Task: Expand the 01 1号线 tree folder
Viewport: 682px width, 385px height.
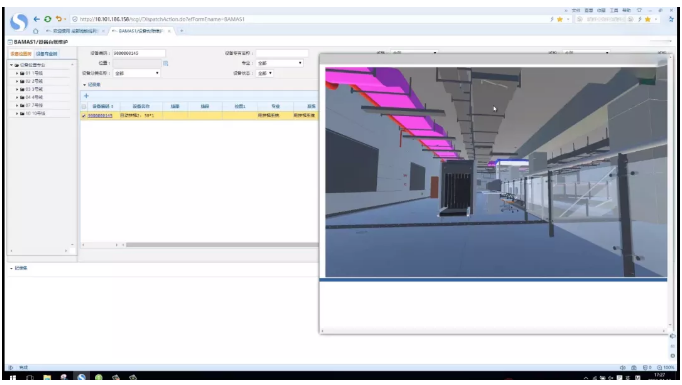Action: click(17, 73)
